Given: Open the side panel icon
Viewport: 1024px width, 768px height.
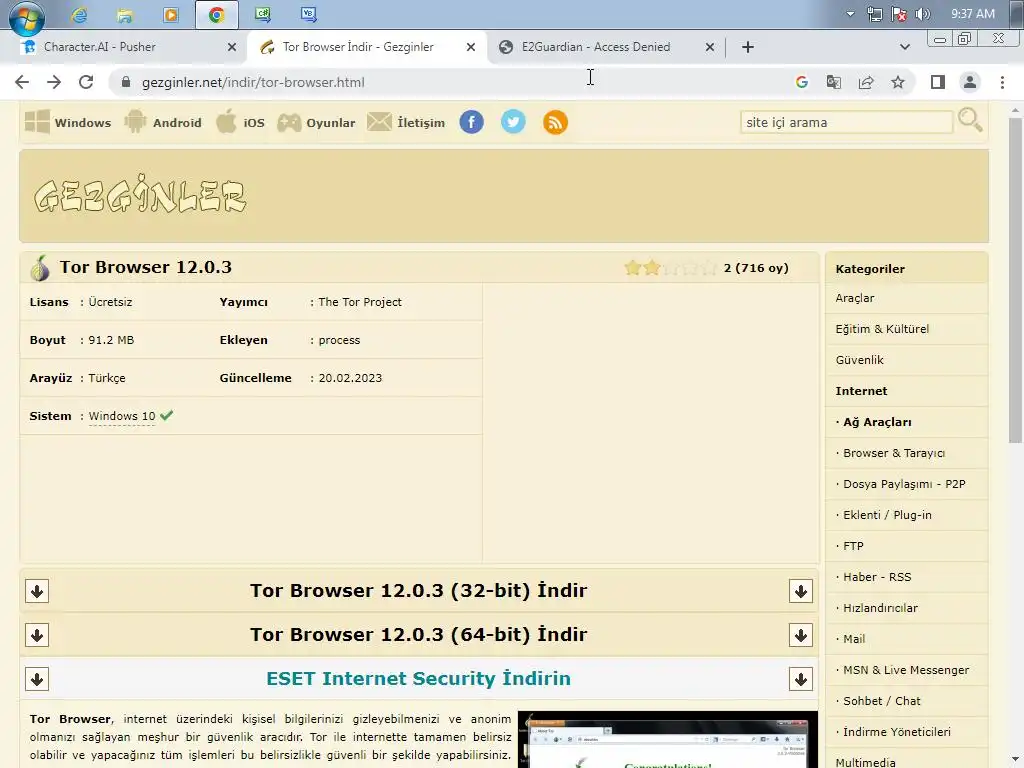Looking at the screenshot, I should 938,82.
